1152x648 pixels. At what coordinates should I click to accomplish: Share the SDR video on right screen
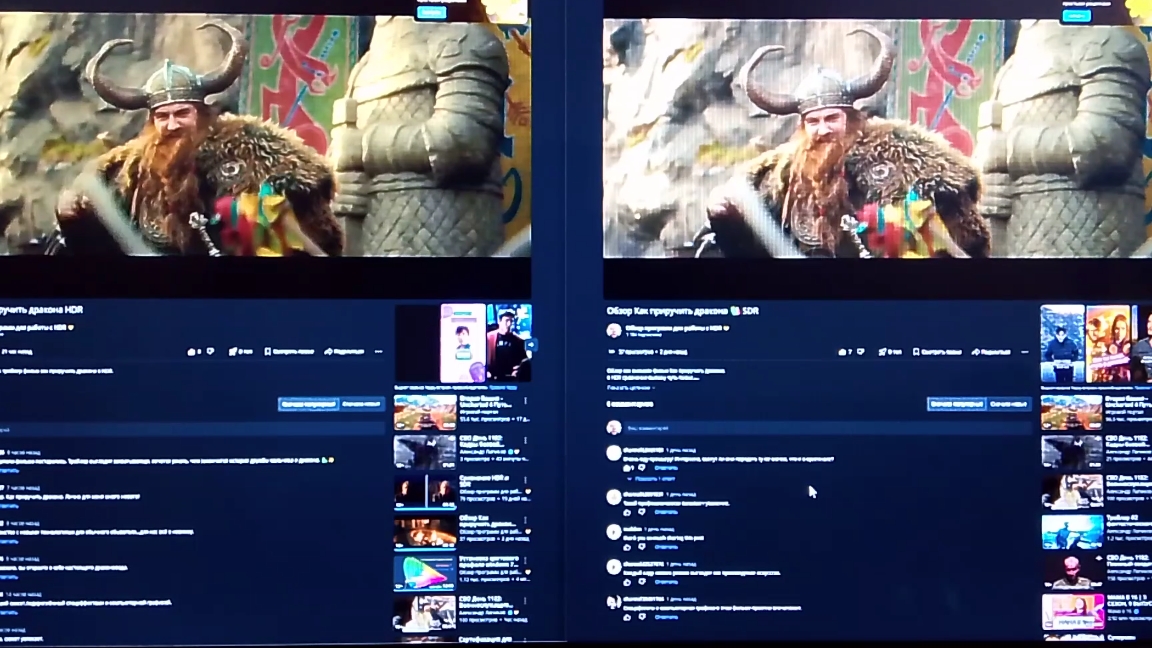coord(991,352)
